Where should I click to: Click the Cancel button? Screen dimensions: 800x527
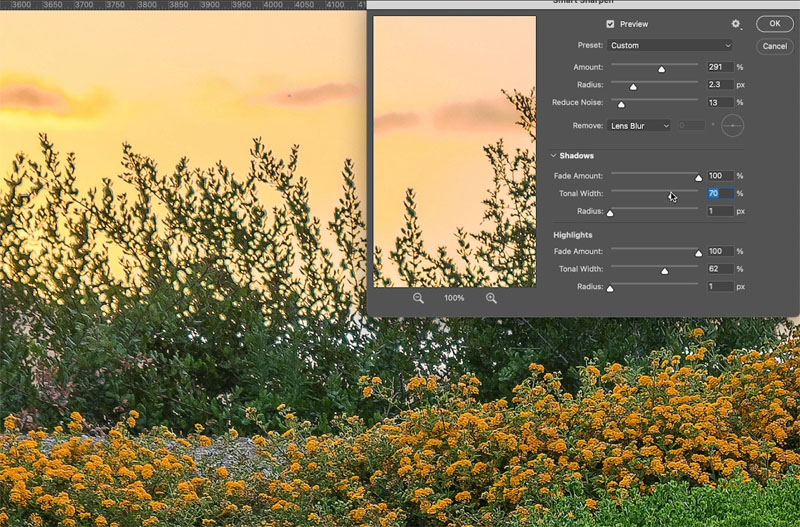point(774,46)
